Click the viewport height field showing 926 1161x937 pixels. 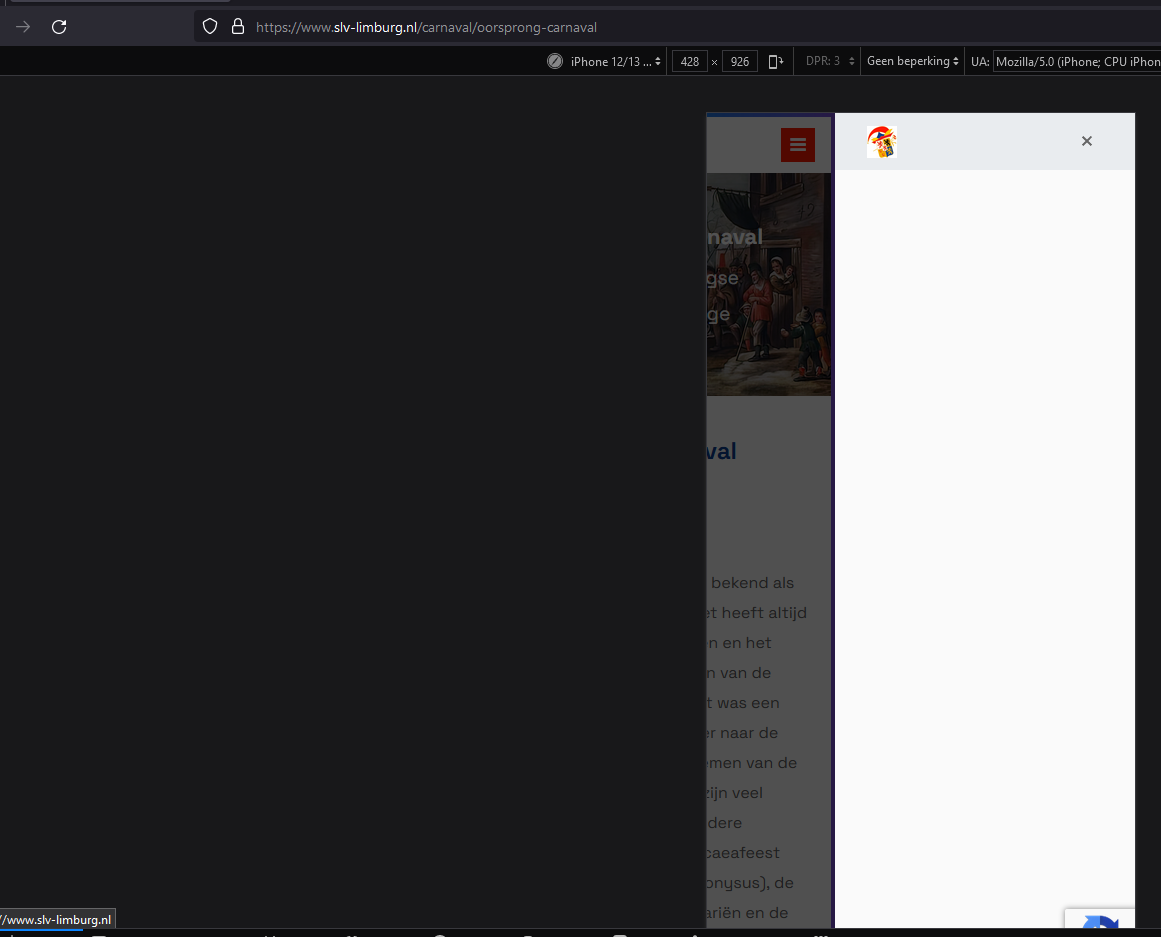click(x=740, y=61)
